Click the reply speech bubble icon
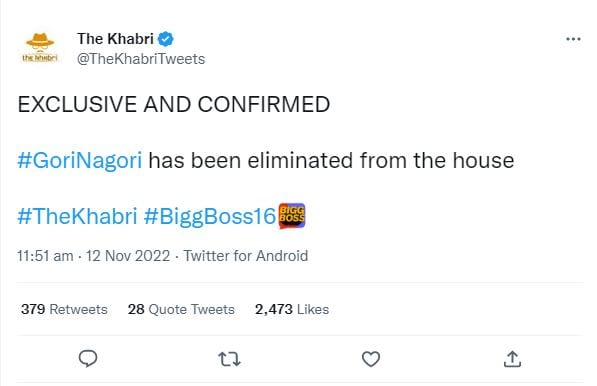This screenshot has height=386, width=597. (88, 359)
